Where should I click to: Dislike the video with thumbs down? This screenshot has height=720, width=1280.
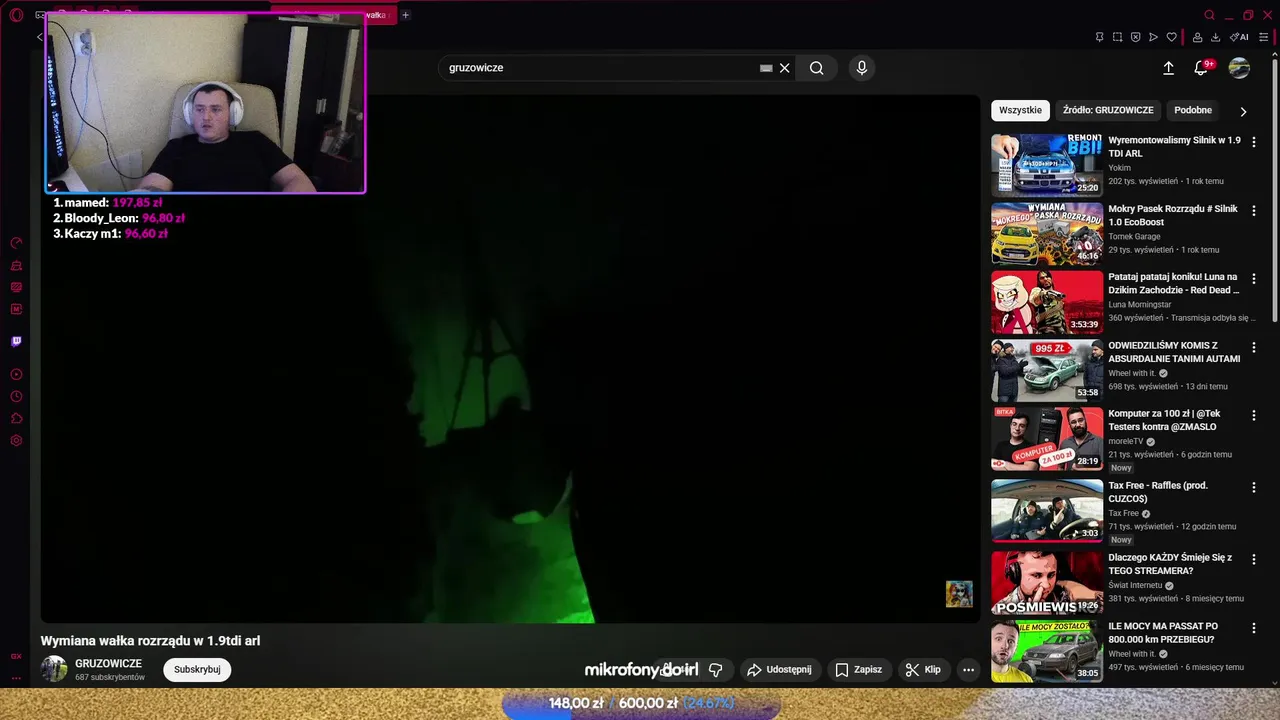coord(716,670)
